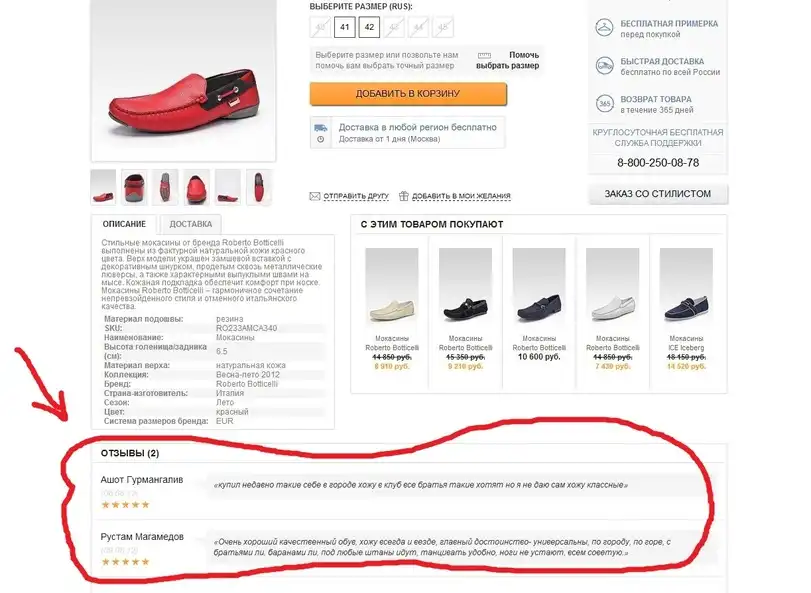Click the envelope icon for ОТПРАВИТЬ ДРУГУ
The image size is (811, 593).
[314, 196]
